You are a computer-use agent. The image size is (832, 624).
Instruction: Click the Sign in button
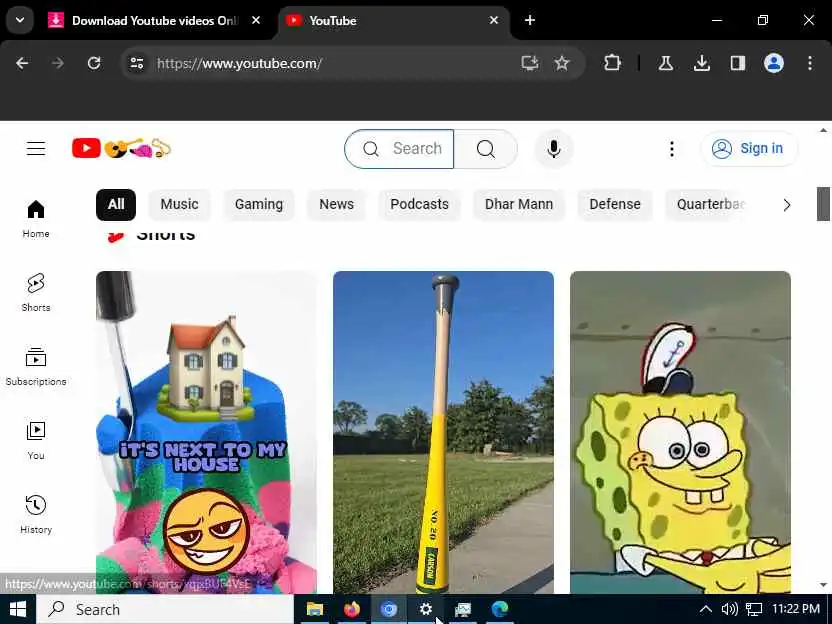click(749, 149)
